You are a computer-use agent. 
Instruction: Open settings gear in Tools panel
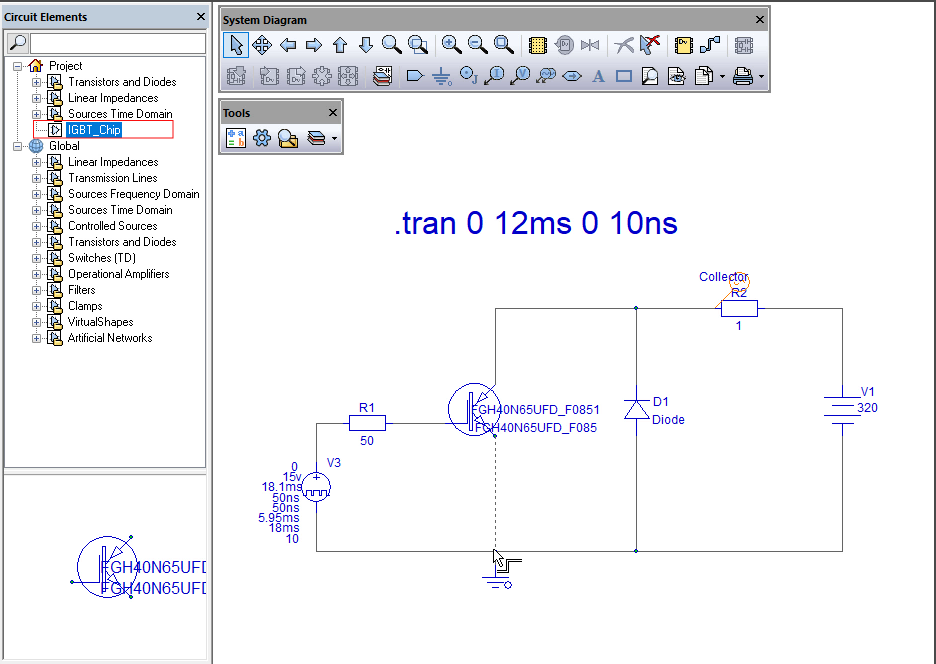pos(262,139)
